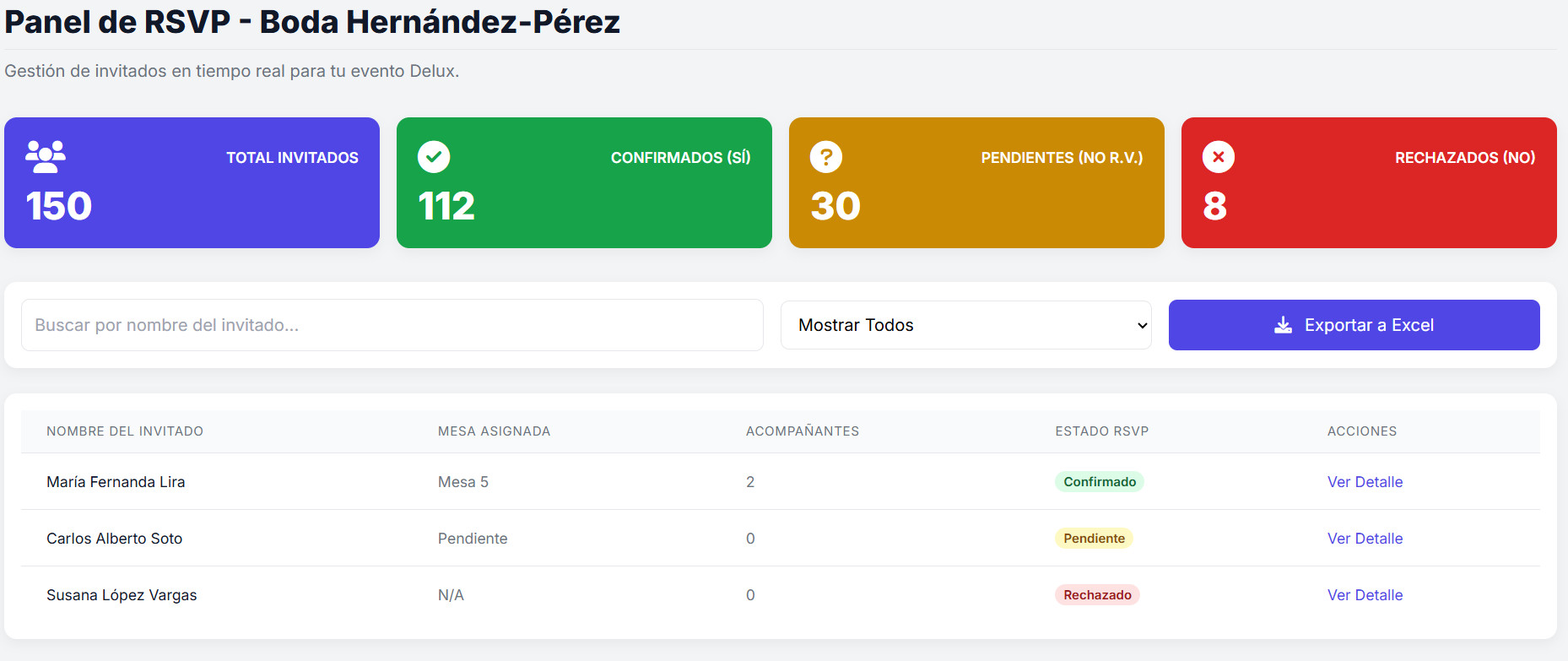Open Ver Detalle for María Fernanda Lira
Screen dimensions: 1568x661
[x=1365, y=482]
